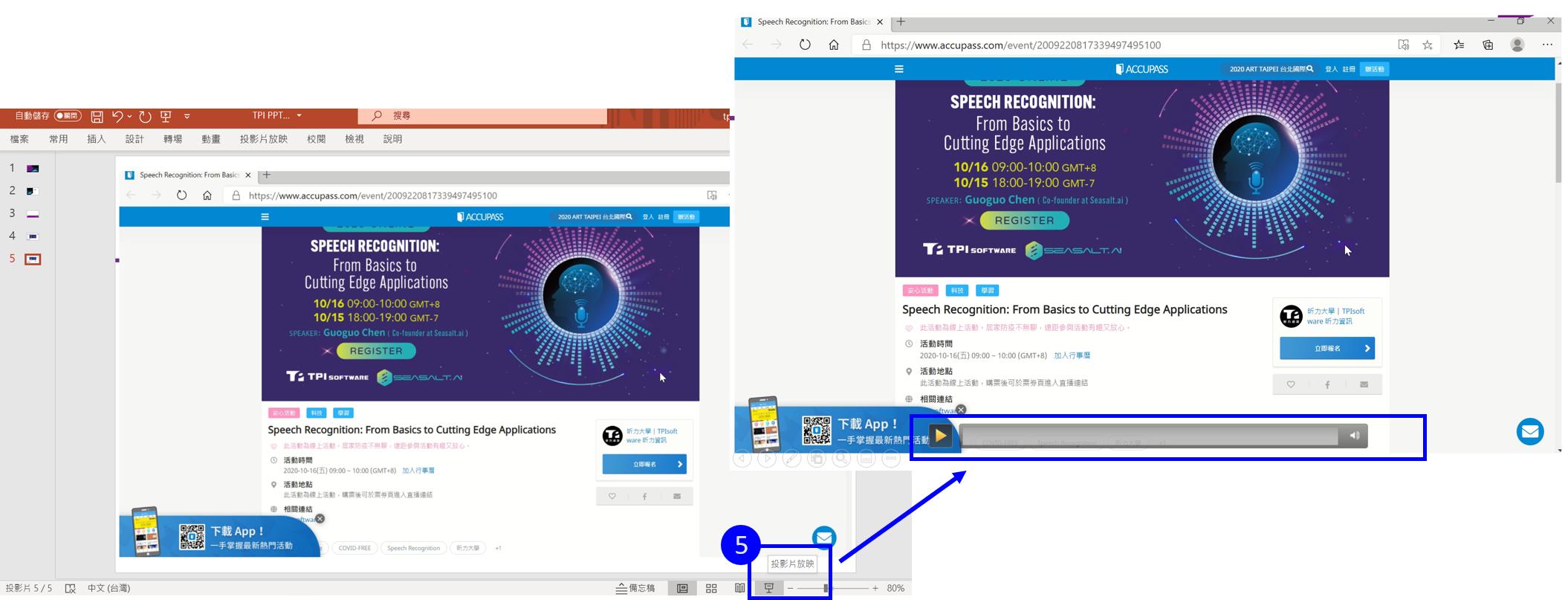1568x600 pixels.
Task: Open the pen tools in slideshow controls
Action: tap(792, 459)
